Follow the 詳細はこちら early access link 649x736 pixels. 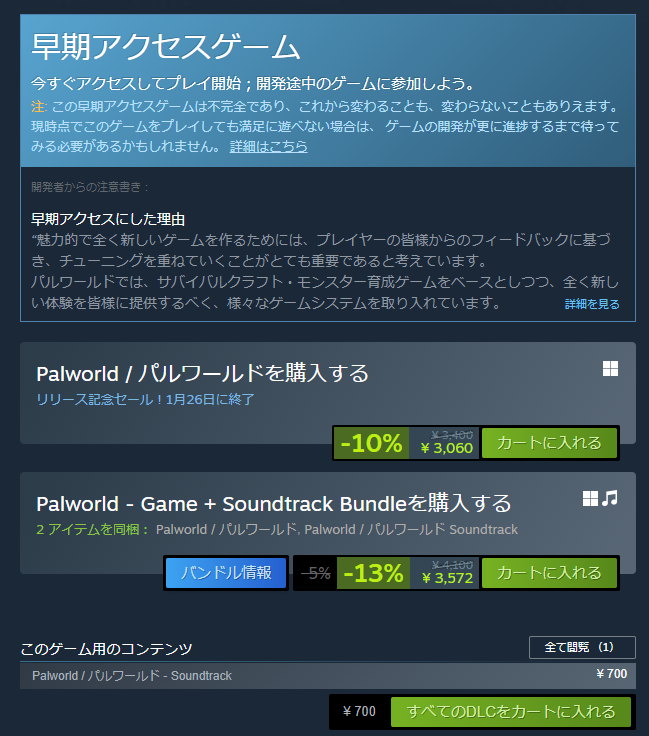pyautogui.click(x=268, y=146)
